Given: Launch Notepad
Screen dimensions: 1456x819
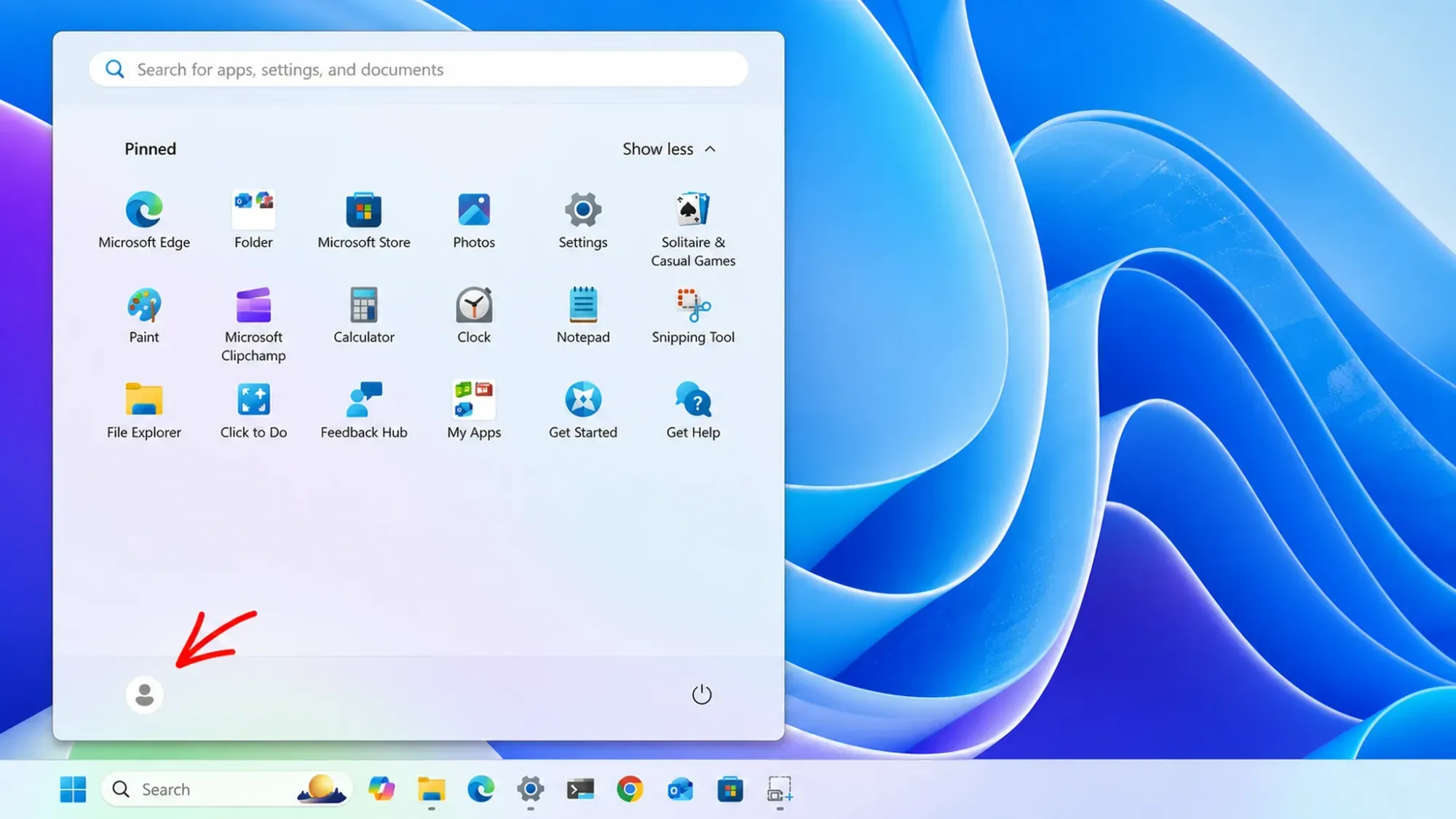Looking at the screenshot, I should coord(583,315).
